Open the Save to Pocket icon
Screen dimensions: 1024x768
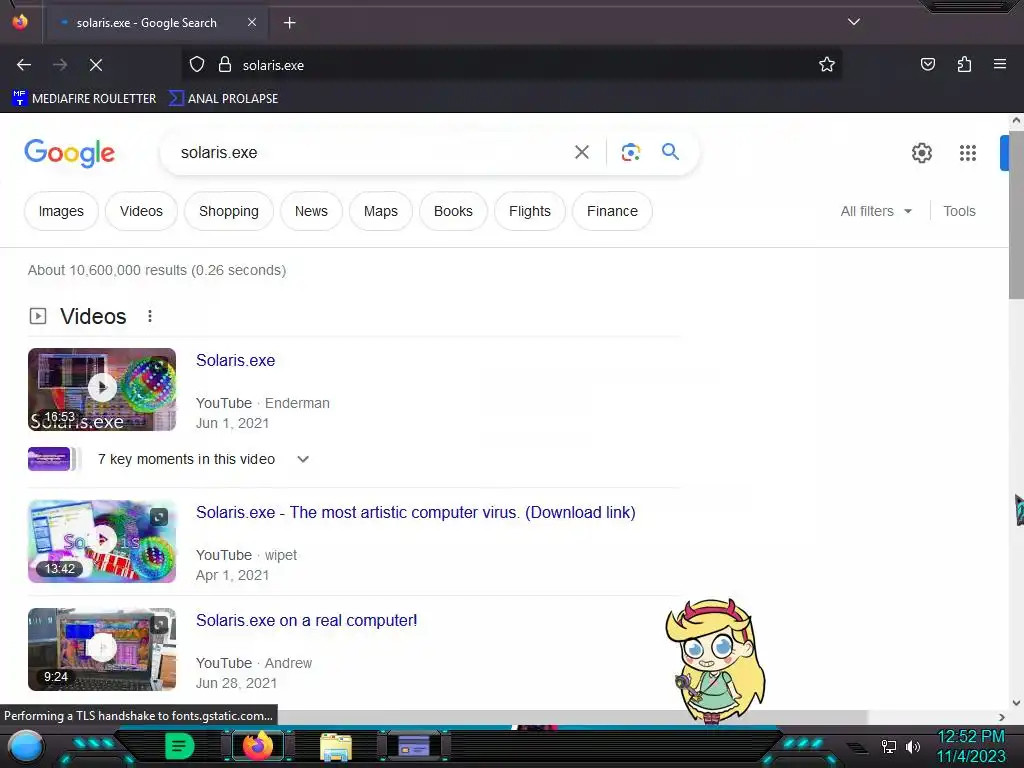coord(927,65)
